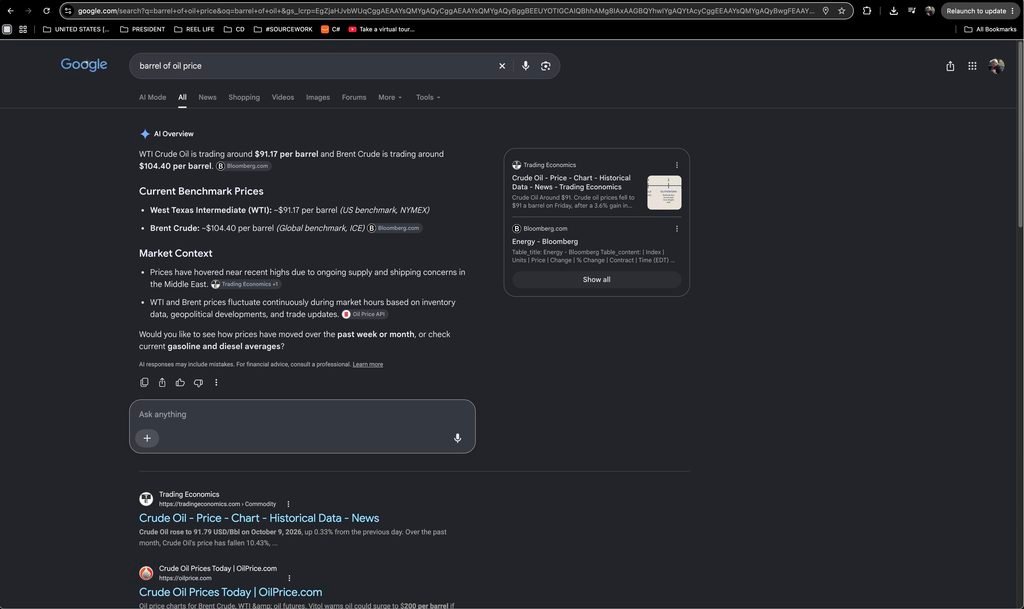Give the AI Overview a thumbs down
The height and width of the screenshot is (609, 1024).
tap(199, 383)
